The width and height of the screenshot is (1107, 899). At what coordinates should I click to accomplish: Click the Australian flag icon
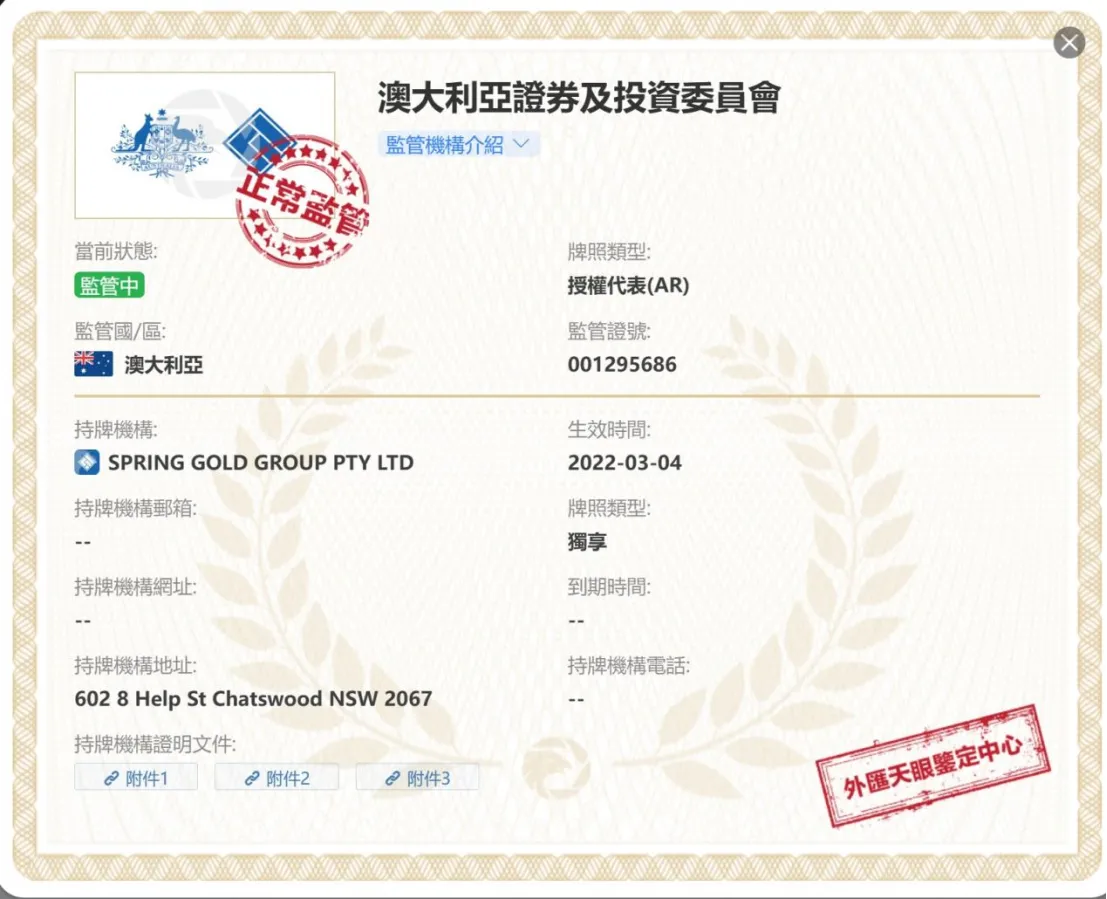click(93, 364)
